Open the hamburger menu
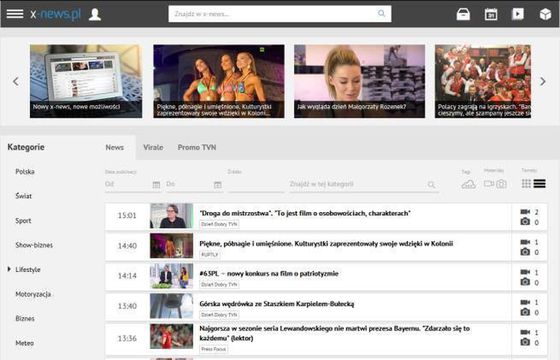 coord(15,14)
